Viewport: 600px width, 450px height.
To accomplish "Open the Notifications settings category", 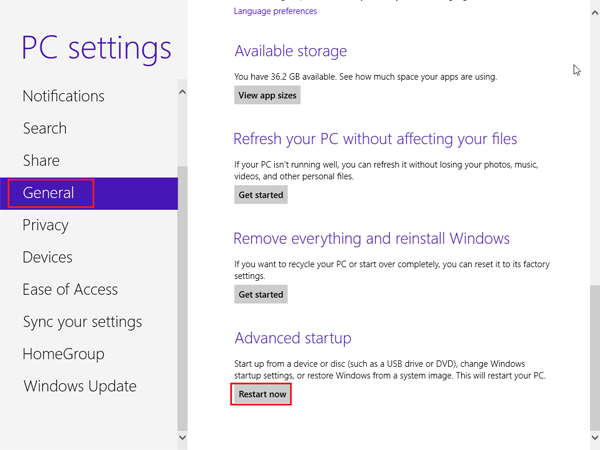I will [64, 96].
